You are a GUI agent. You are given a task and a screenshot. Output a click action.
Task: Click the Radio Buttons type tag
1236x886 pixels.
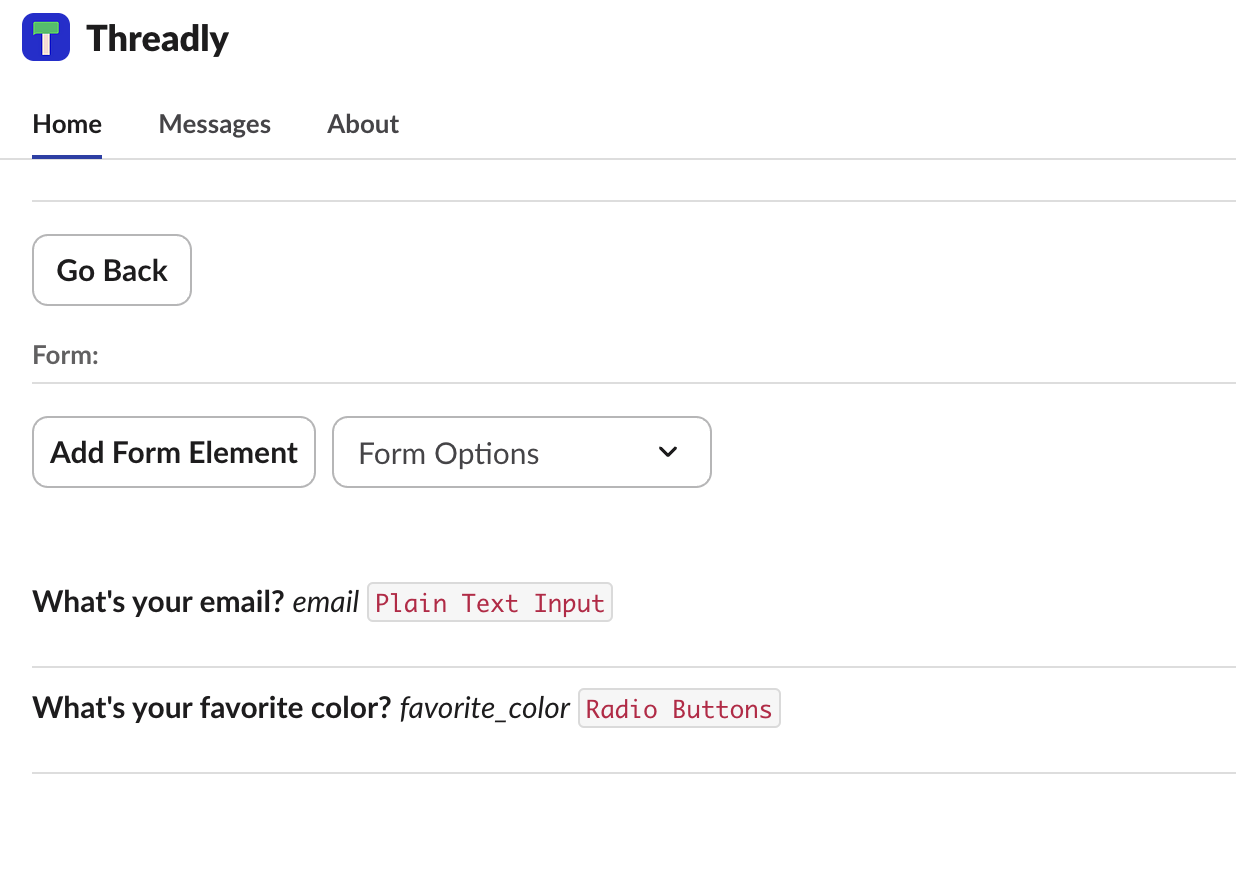679,709
